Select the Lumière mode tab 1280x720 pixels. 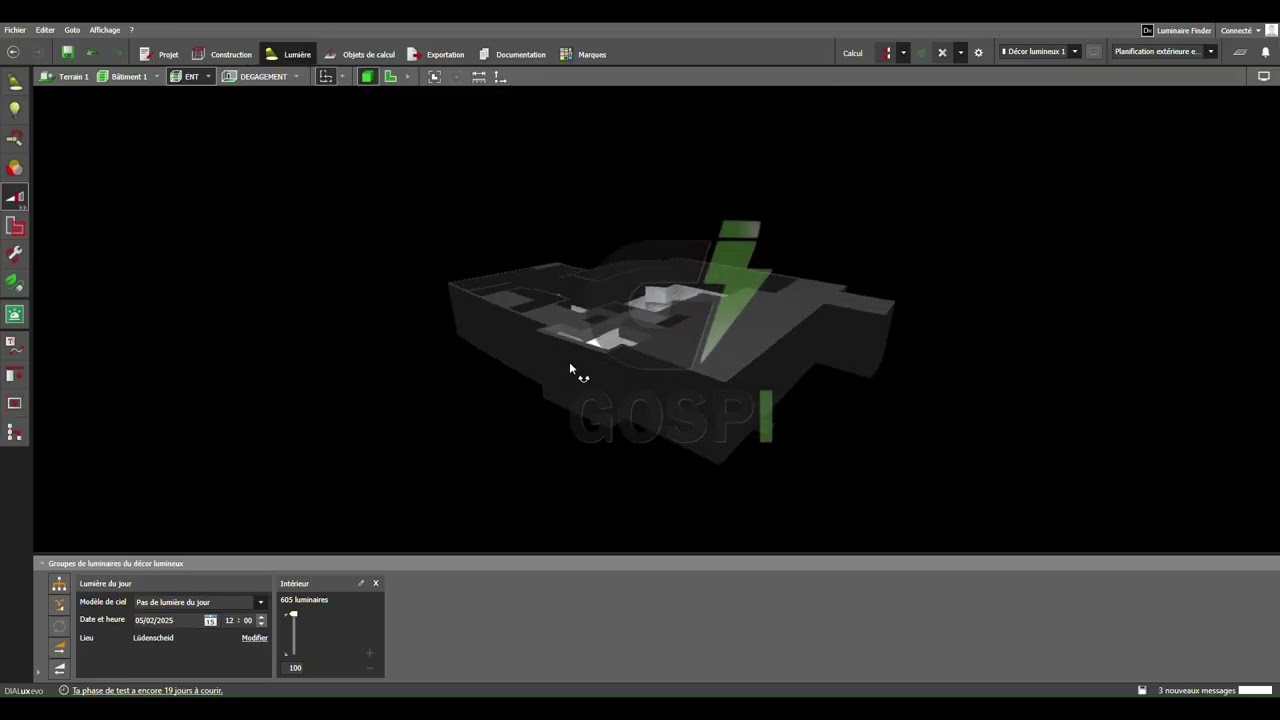(287, 54)
